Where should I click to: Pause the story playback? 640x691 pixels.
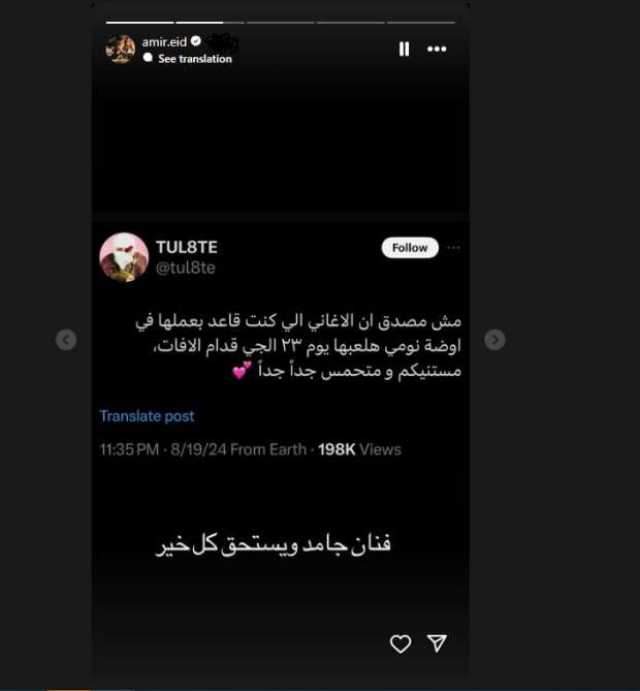[x=404, y=49]
